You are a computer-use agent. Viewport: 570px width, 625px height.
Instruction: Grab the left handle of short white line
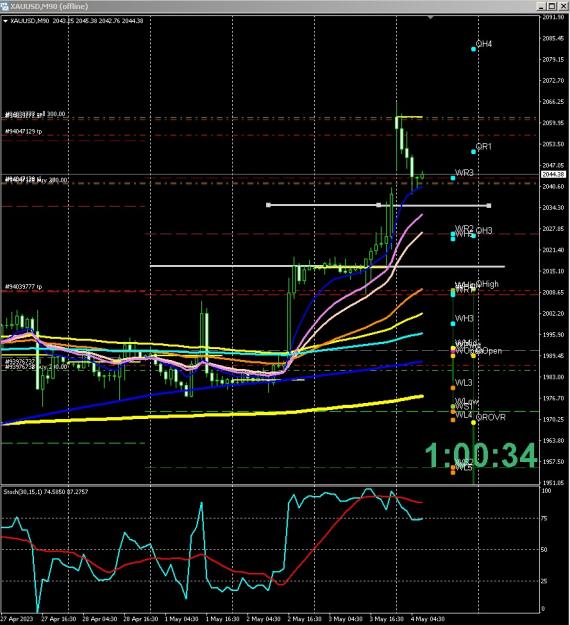point(268,205)
